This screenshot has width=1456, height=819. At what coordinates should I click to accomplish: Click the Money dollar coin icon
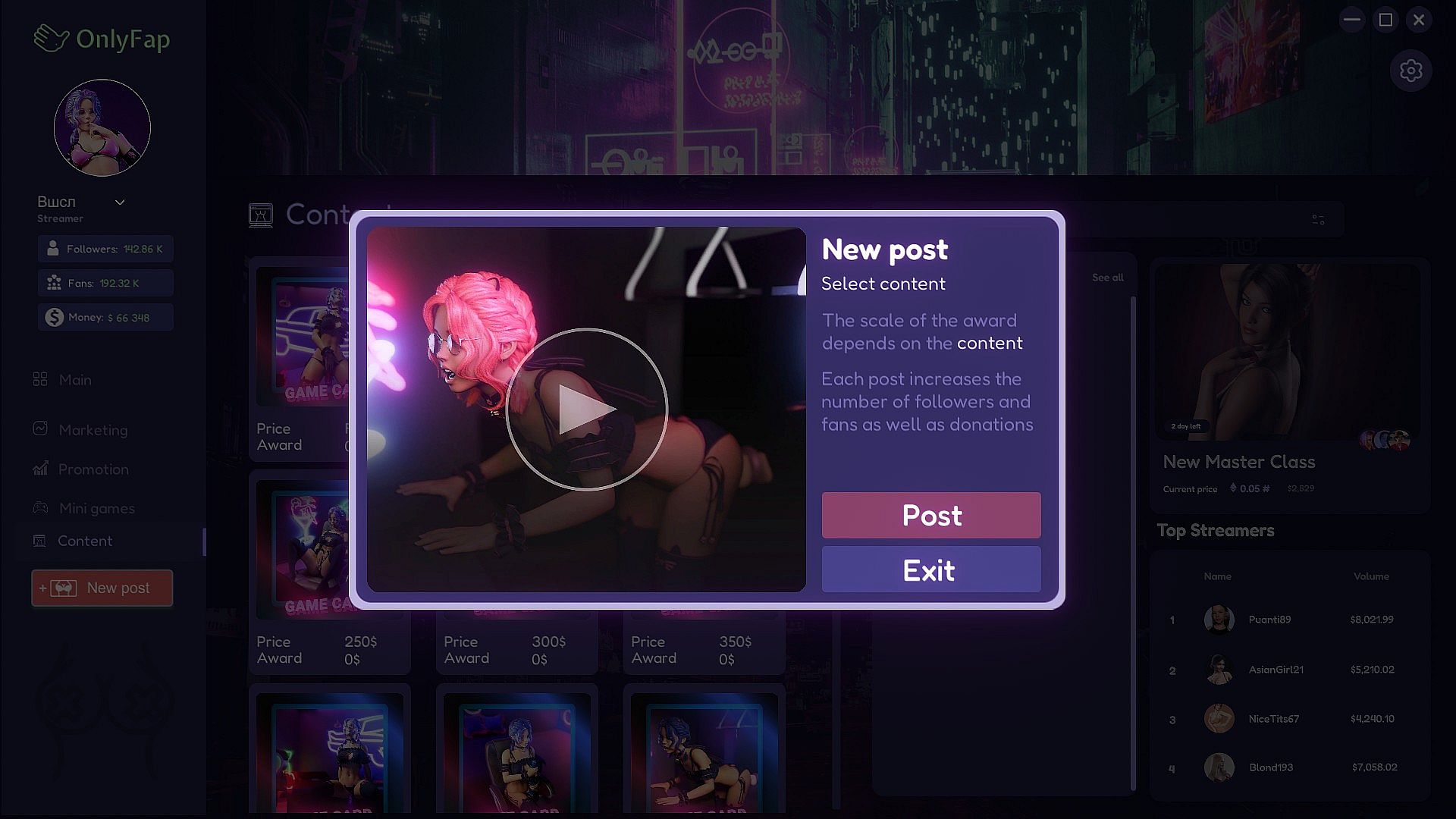click(54, 317)
